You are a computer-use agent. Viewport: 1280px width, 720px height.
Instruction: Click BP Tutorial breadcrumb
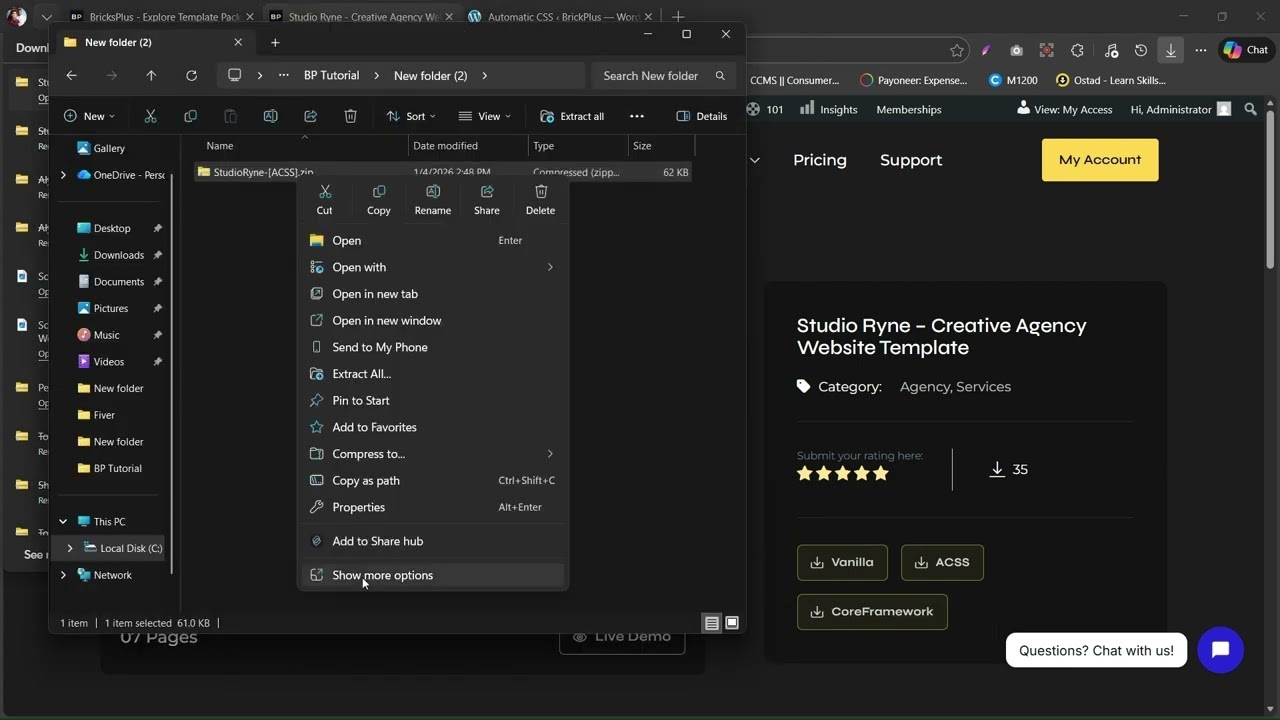(331, 76)
